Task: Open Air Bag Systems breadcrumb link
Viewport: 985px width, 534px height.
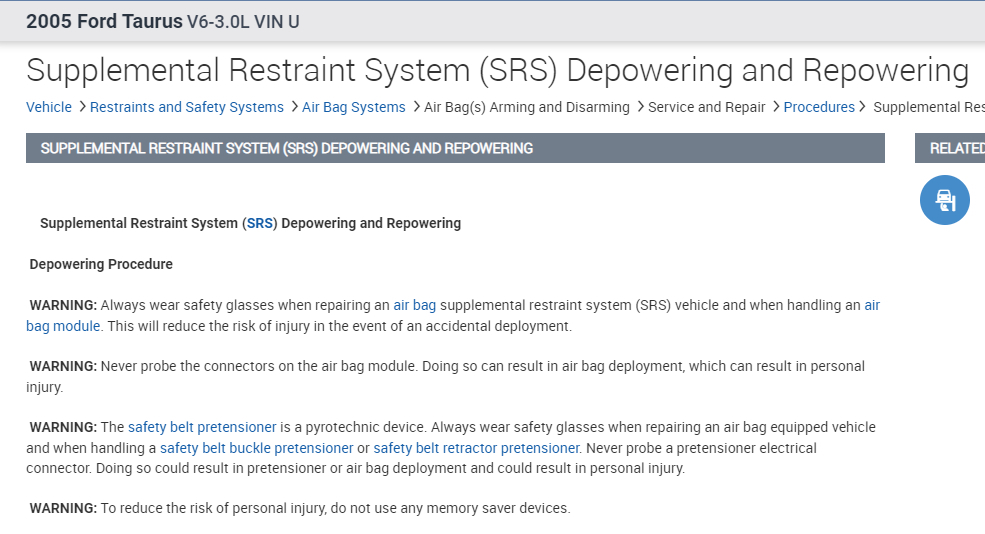Action: pos(354,107)
